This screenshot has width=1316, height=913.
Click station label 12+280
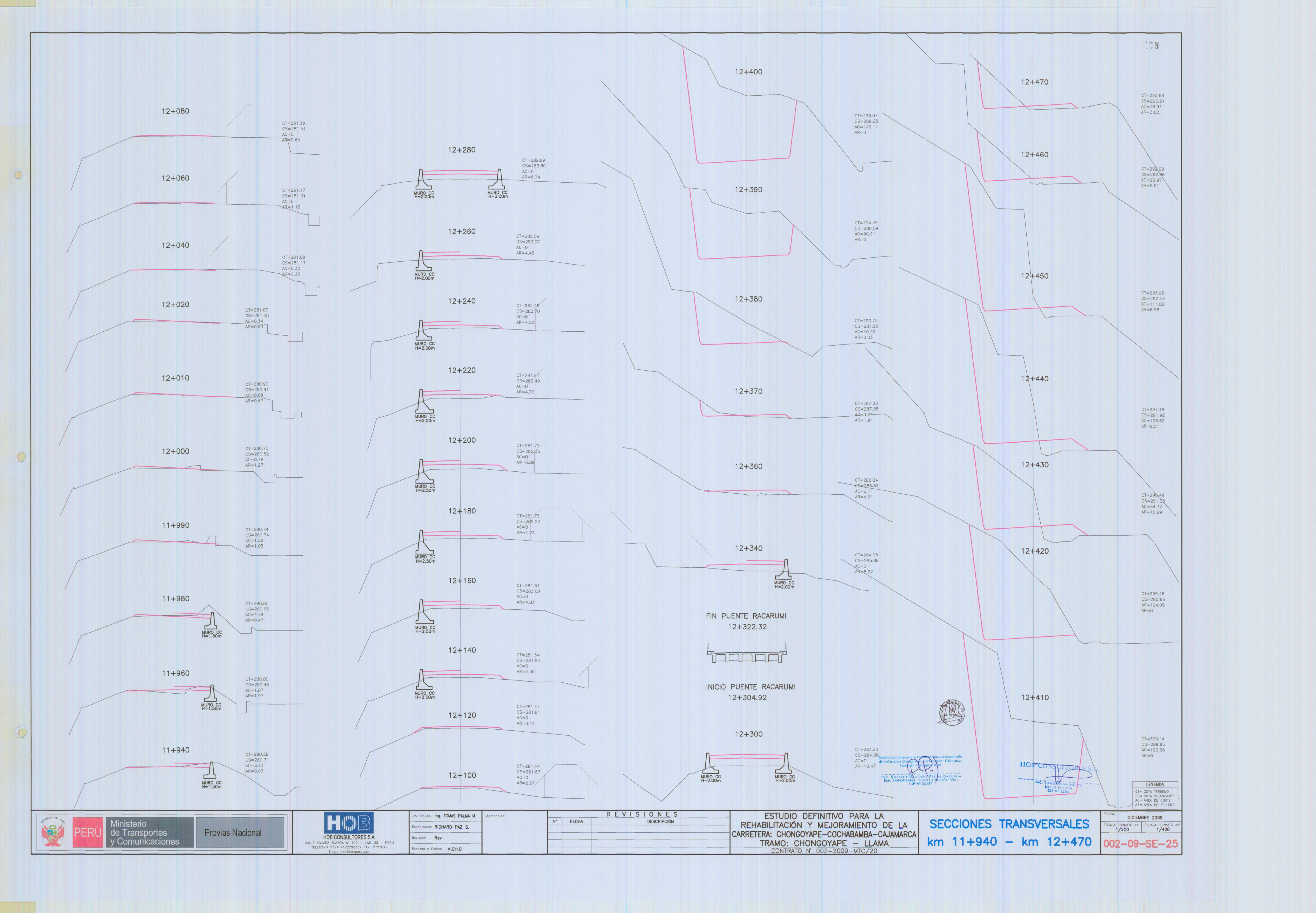tap(462, 150)
